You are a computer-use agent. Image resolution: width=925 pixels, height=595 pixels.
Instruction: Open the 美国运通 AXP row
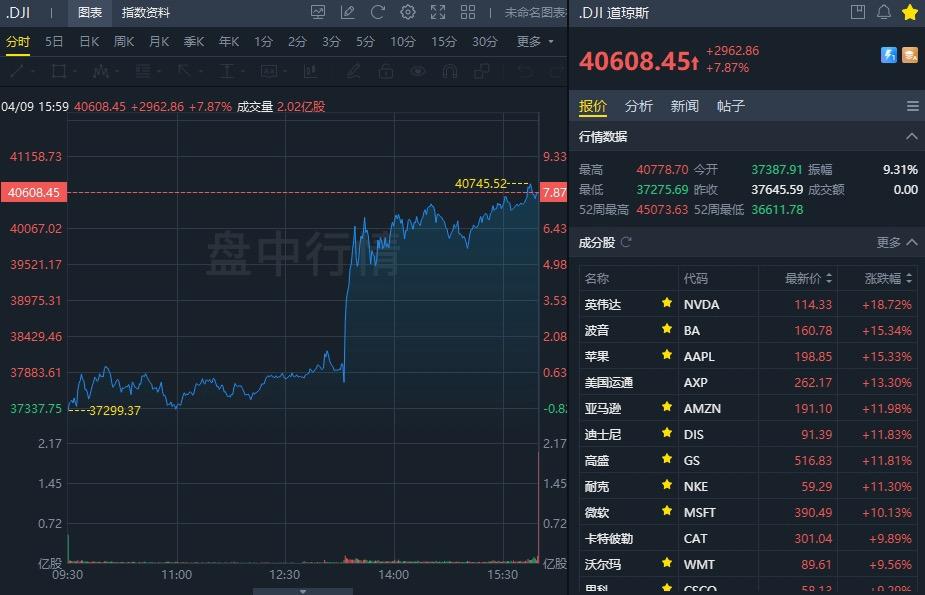click(748, 382)
